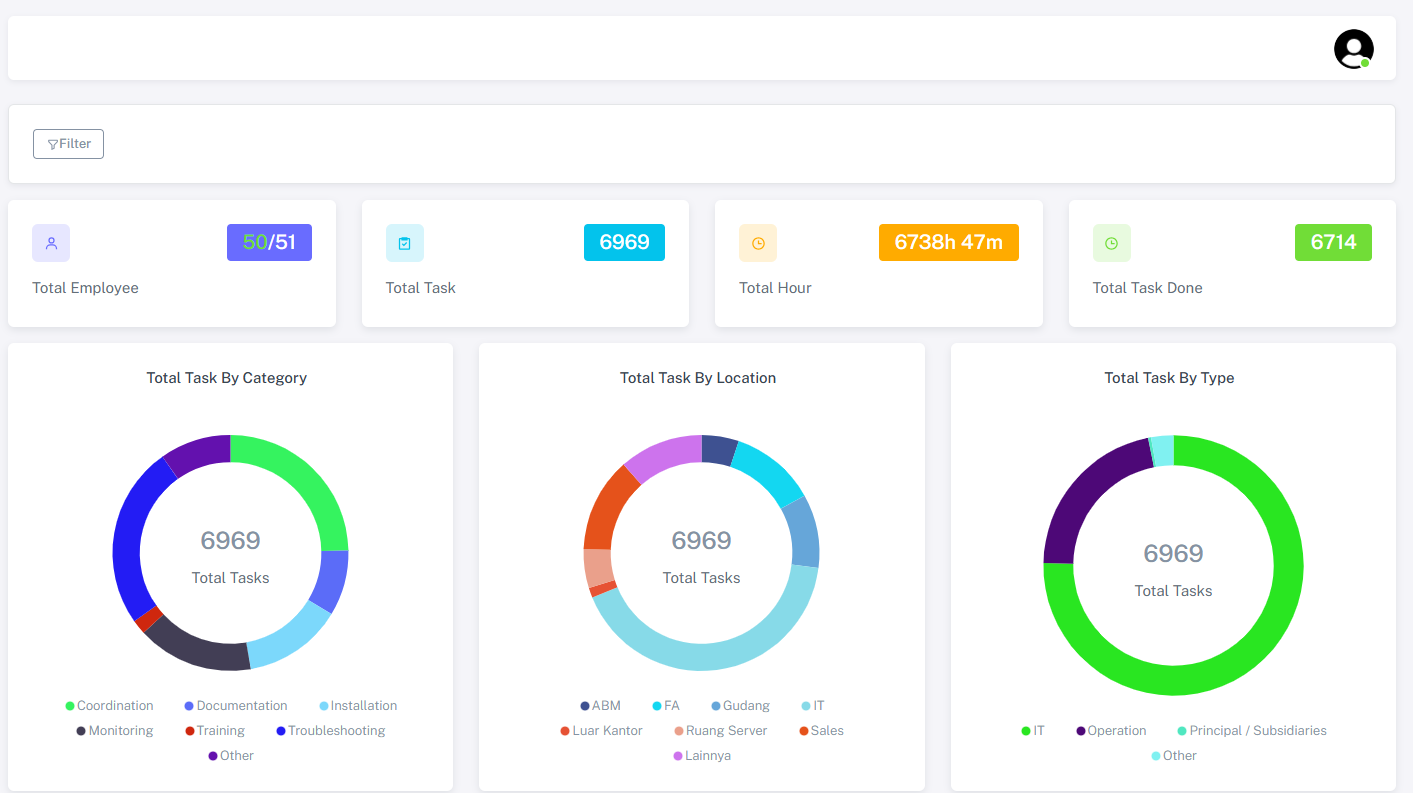
Task: Click the Total Hour clock icon
Action: tap(758, 243)
